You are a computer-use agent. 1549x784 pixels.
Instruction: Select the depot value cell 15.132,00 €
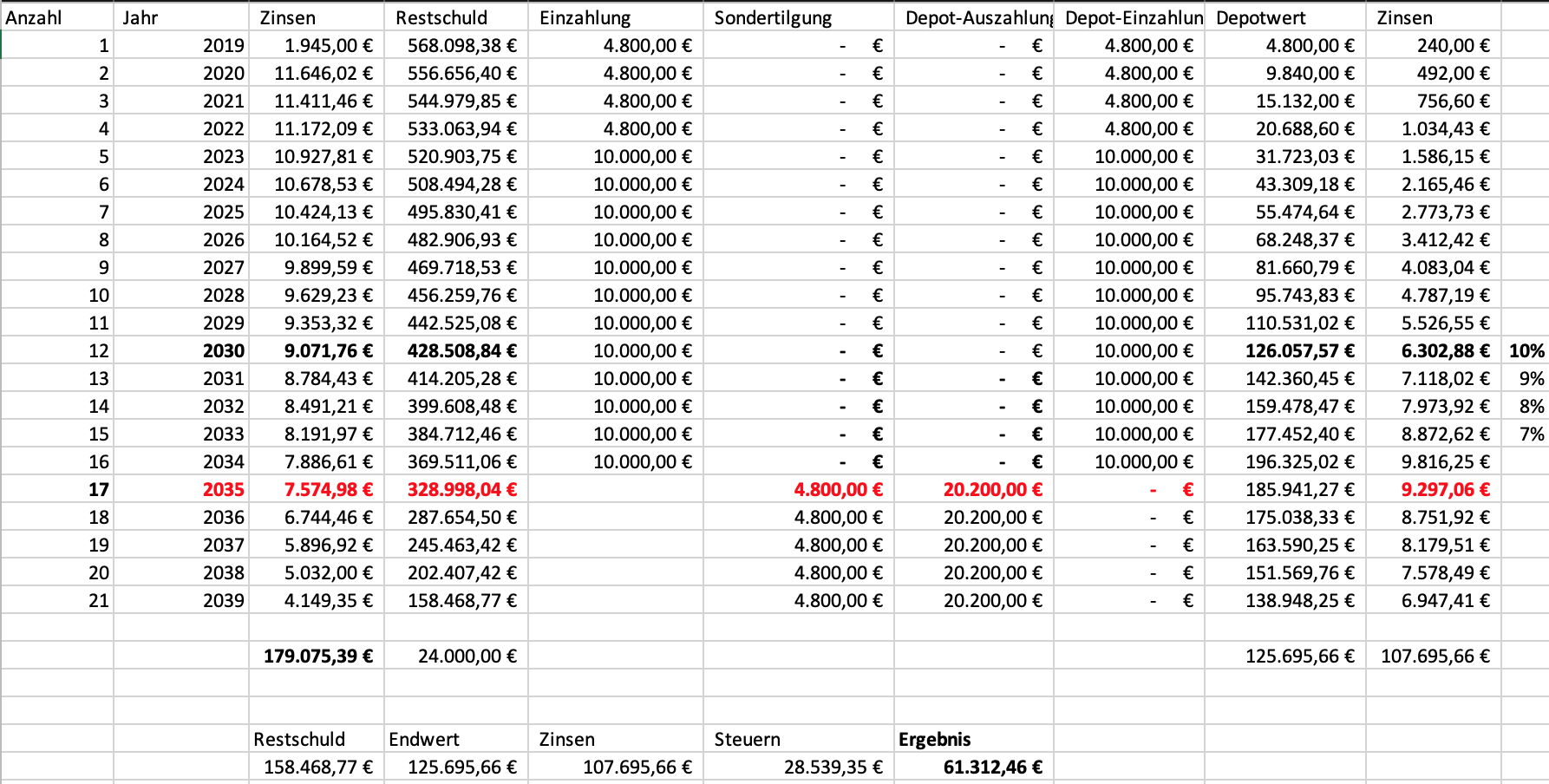point(1285,101)
